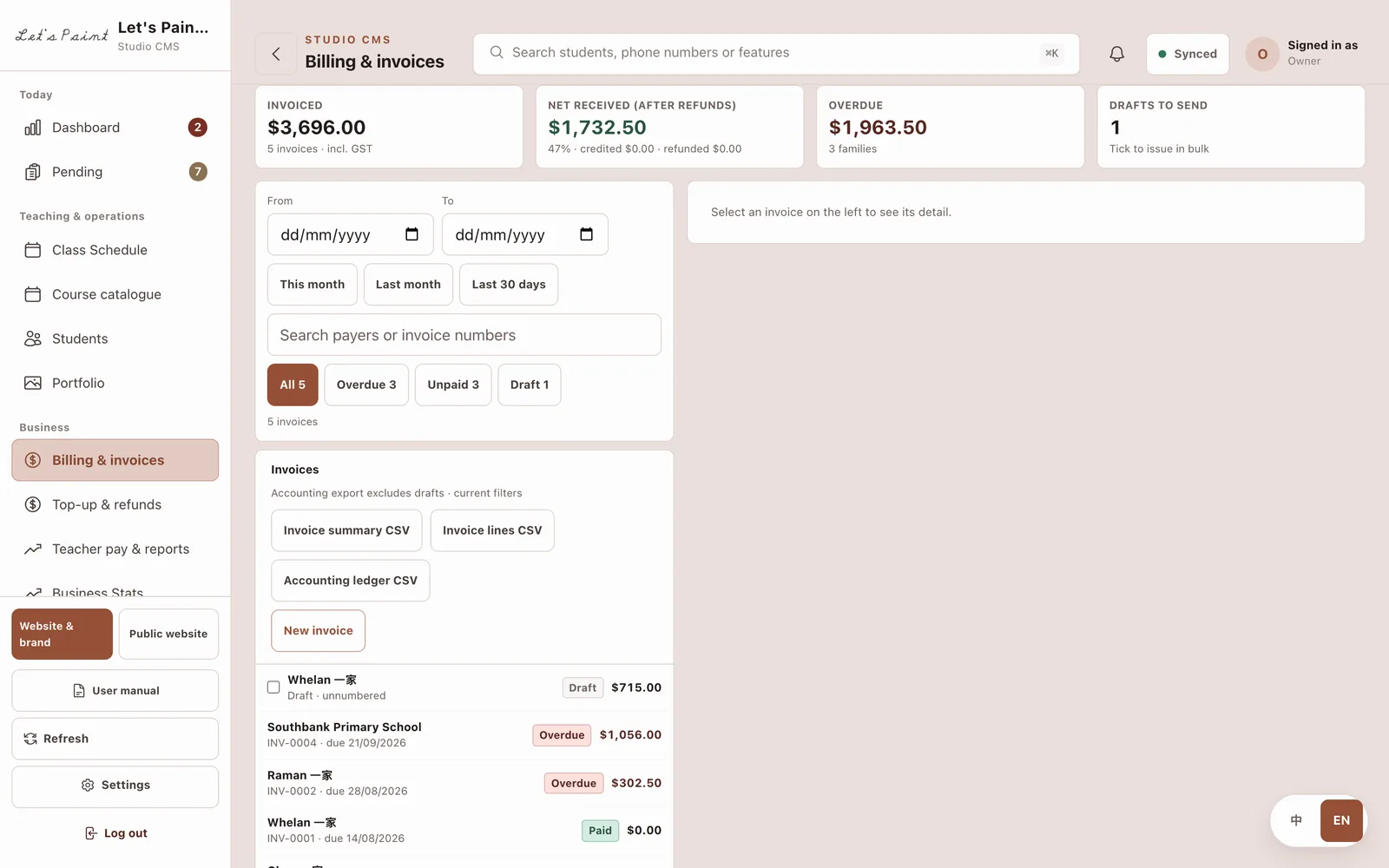Viewport: 1389px width, 868px height.
Task: Click the Students people icon
Action: 33,339
